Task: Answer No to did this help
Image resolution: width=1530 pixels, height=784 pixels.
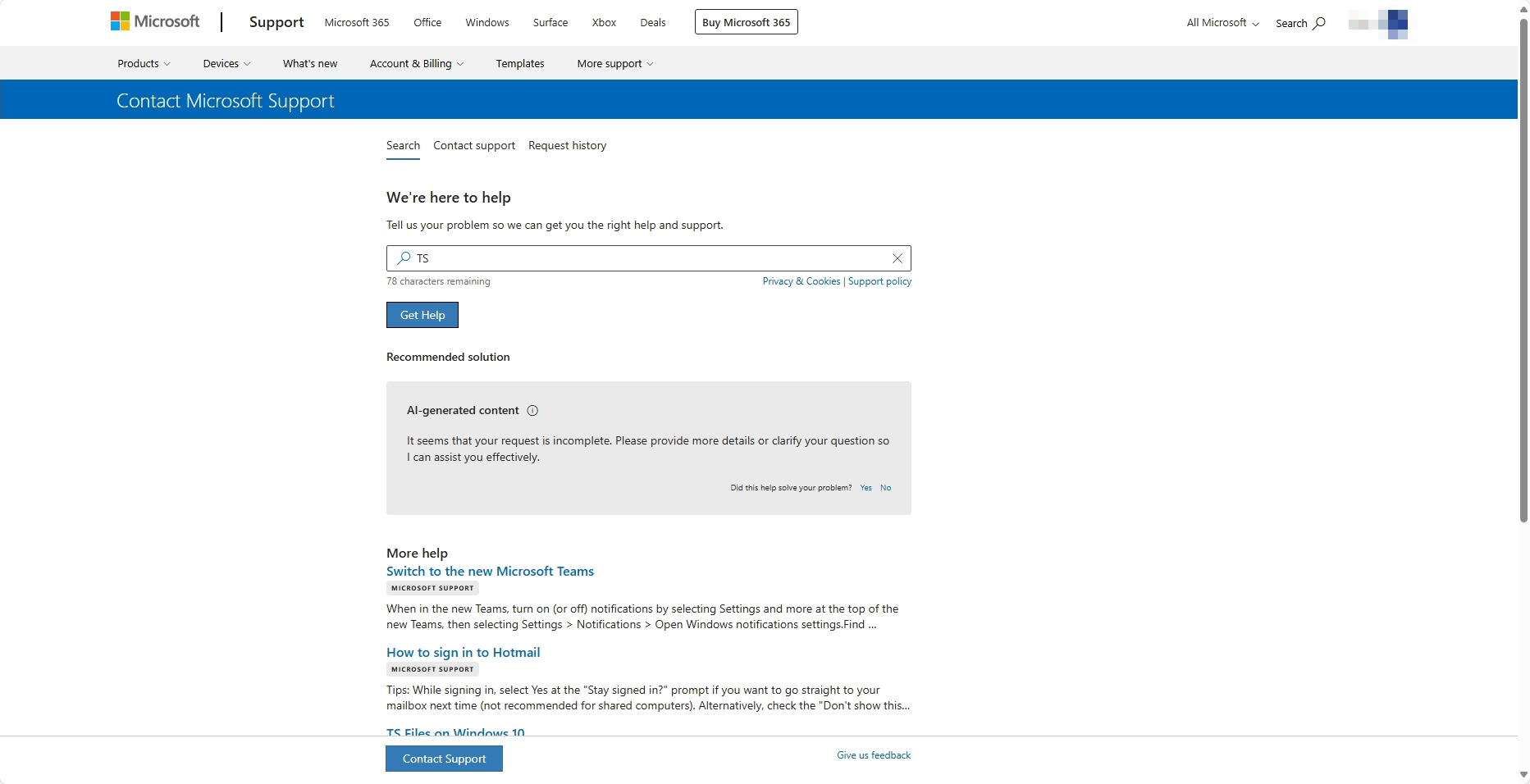Action: (x=885, y=488)
